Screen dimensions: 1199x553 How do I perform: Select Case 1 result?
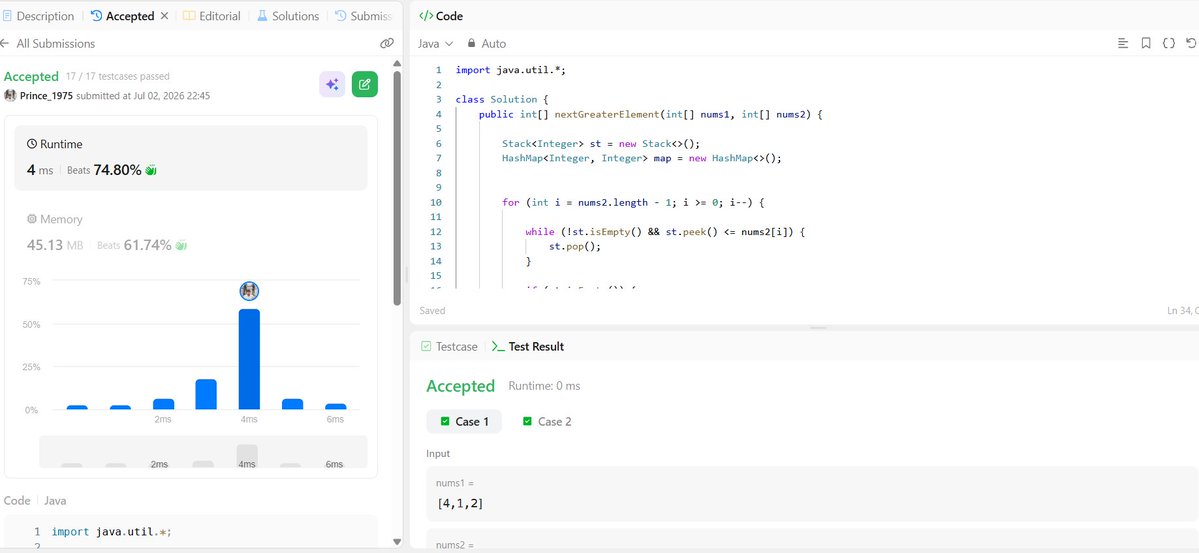[x=464, y=421]
